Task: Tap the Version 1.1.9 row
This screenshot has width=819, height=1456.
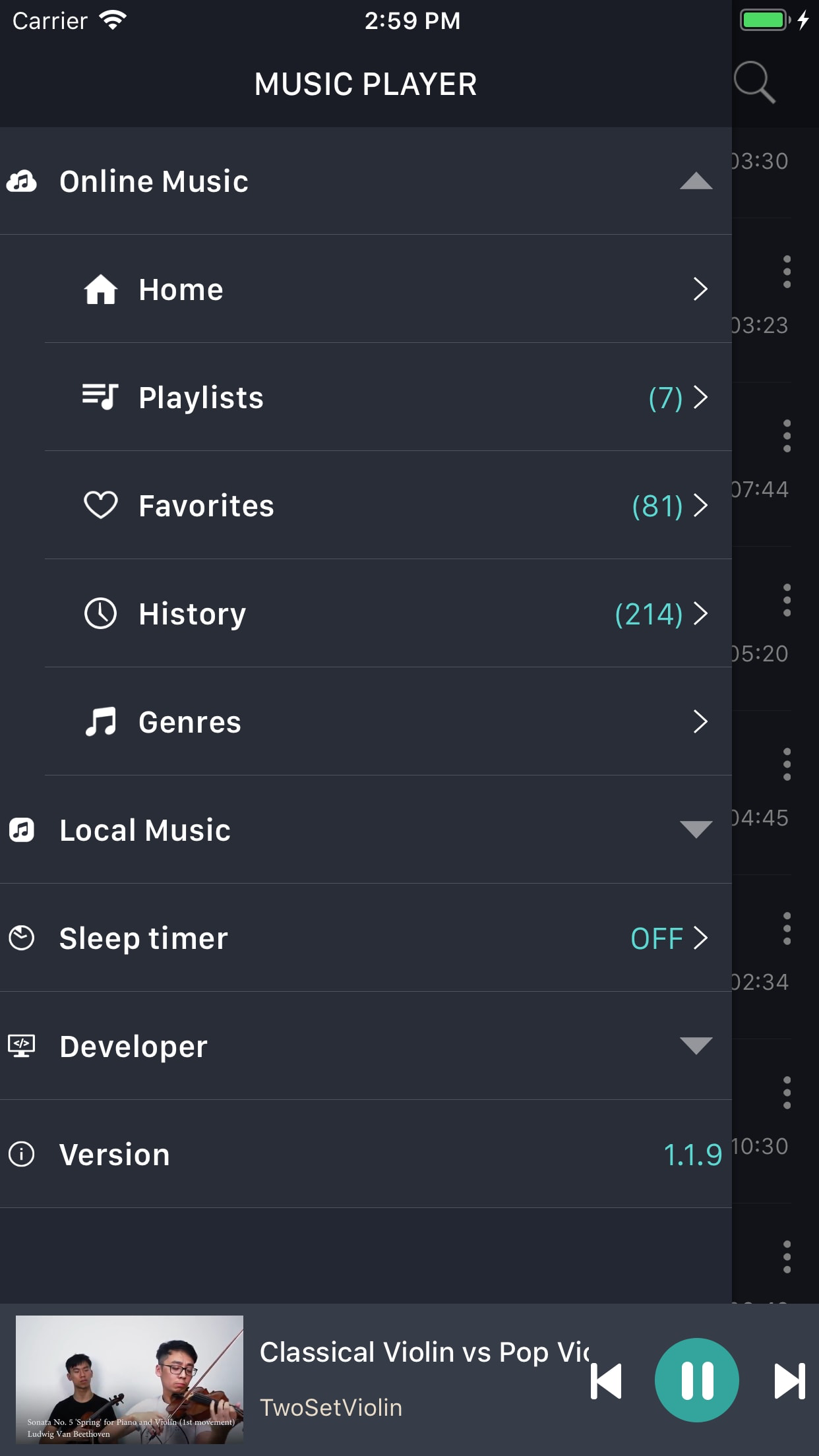Action: (365, 1154)
